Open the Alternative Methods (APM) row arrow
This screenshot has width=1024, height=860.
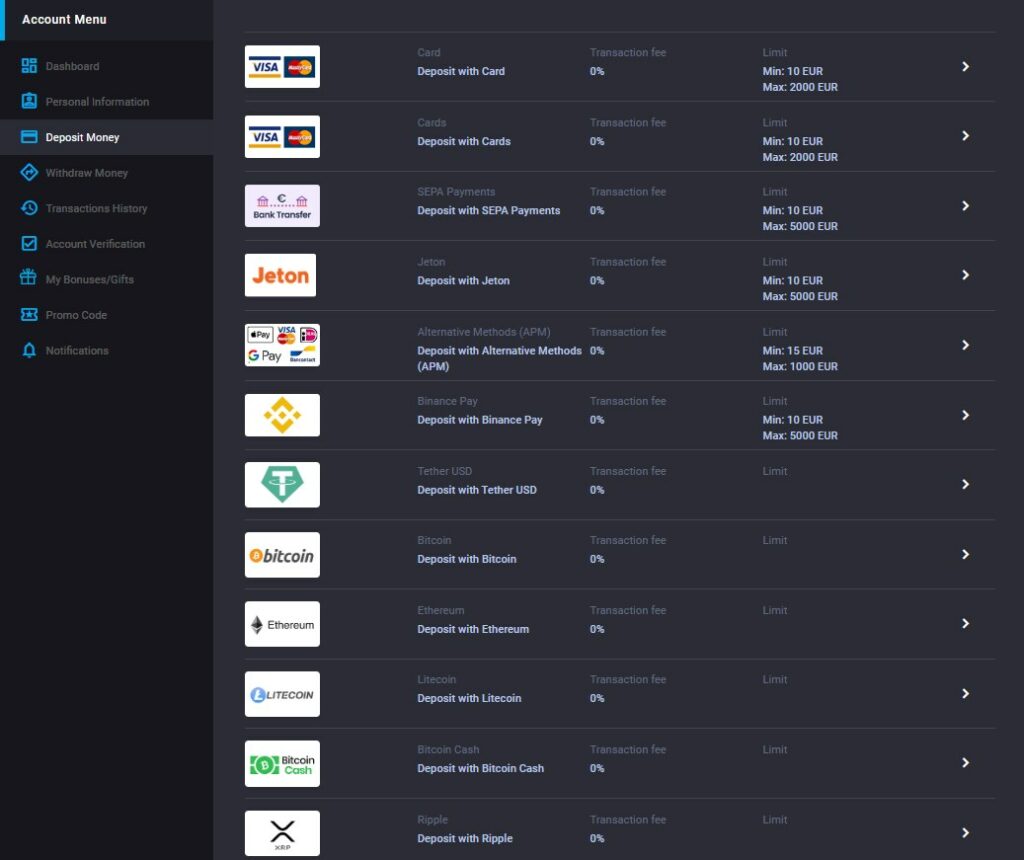(965, 345)
